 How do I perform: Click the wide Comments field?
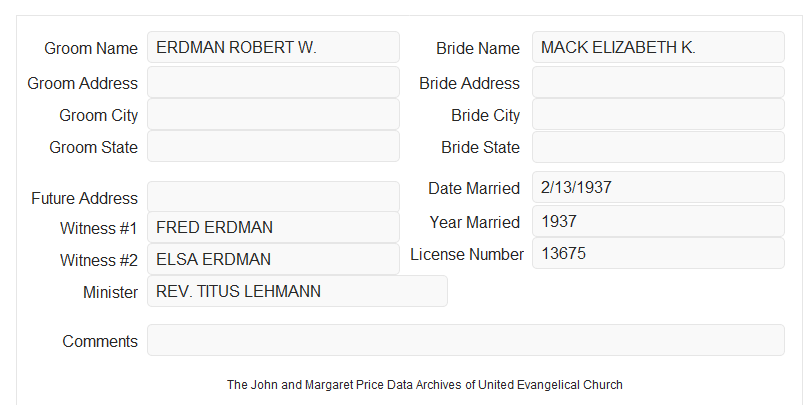point(466,340)
